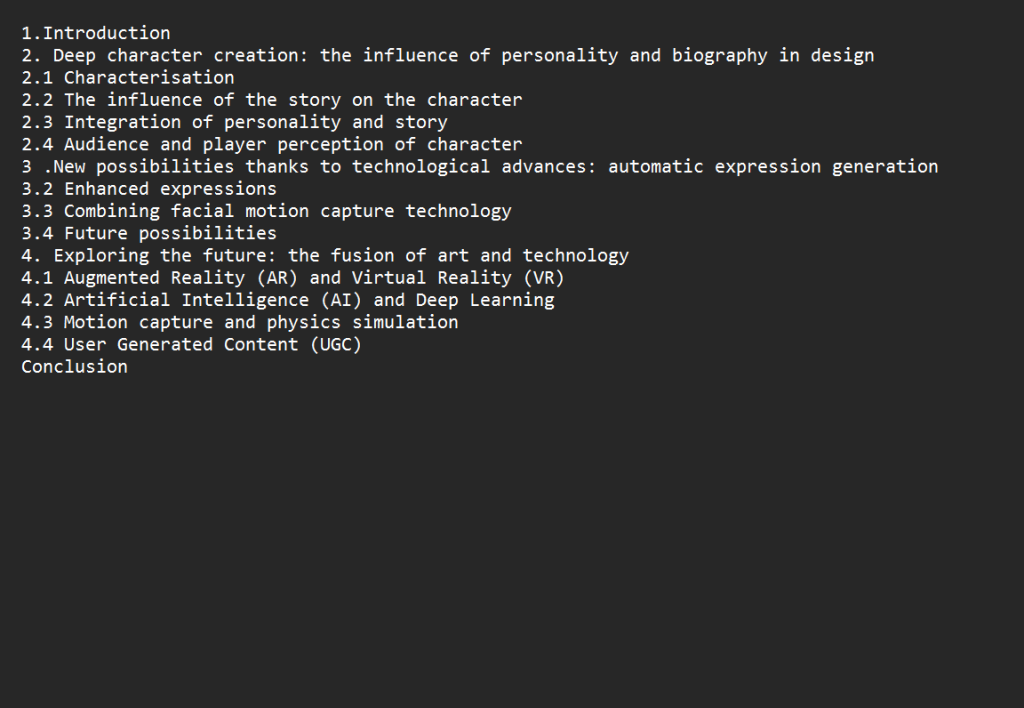The width and height of the screenshot is (1024, 708).
Task: Click '4.2 Artificial Intelligence (AI)' line
Action: [x=288, y=300]
